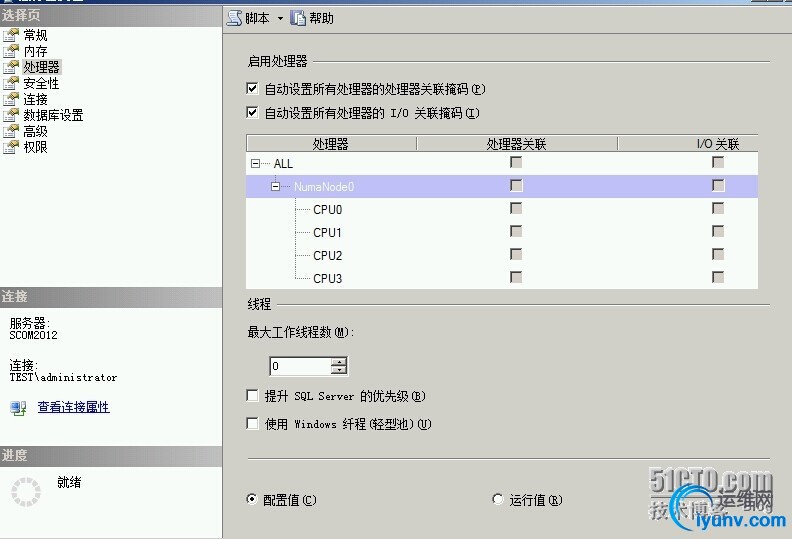Check processor affinity for ALL row
The image size is (792, 539).
coord(516,162)
